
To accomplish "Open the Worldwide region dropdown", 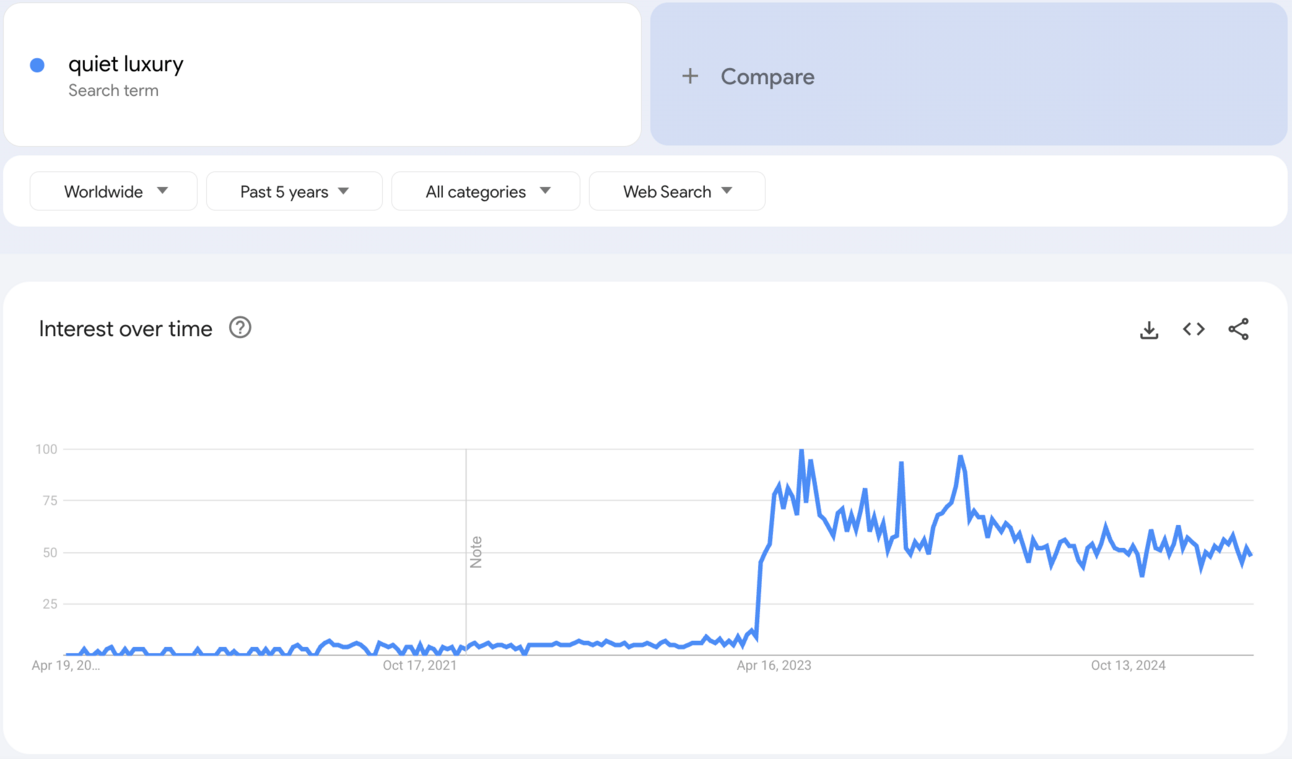I will [114, 191].
